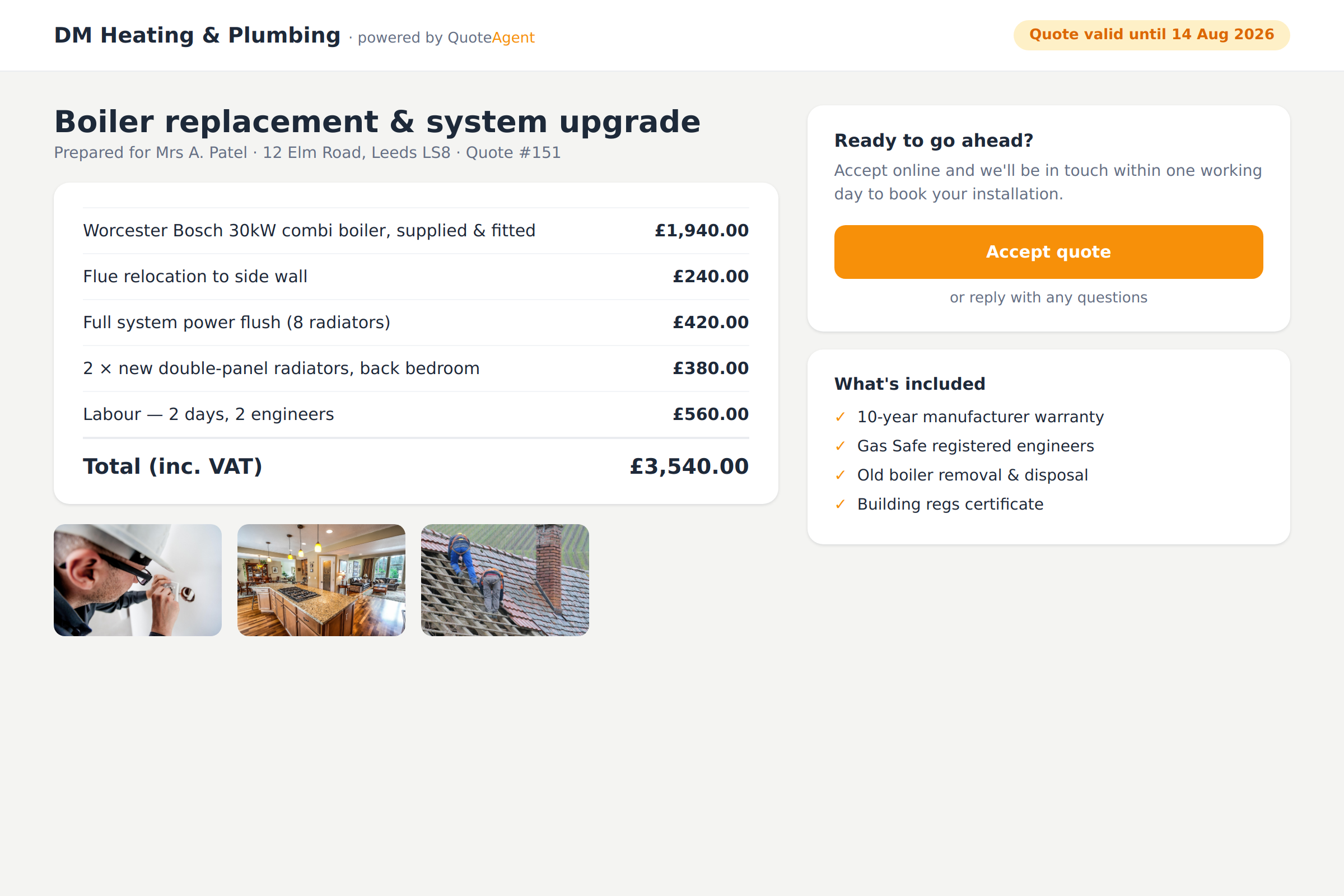This screenshot has height=896, width=1344.
Task: Click the Accept quote button
Action: click(x=1048, y=252)
